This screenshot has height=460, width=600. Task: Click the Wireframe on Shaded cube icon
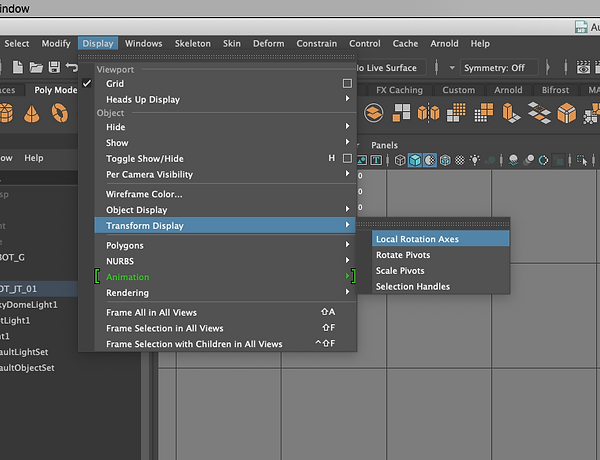[x=445, y=160]
